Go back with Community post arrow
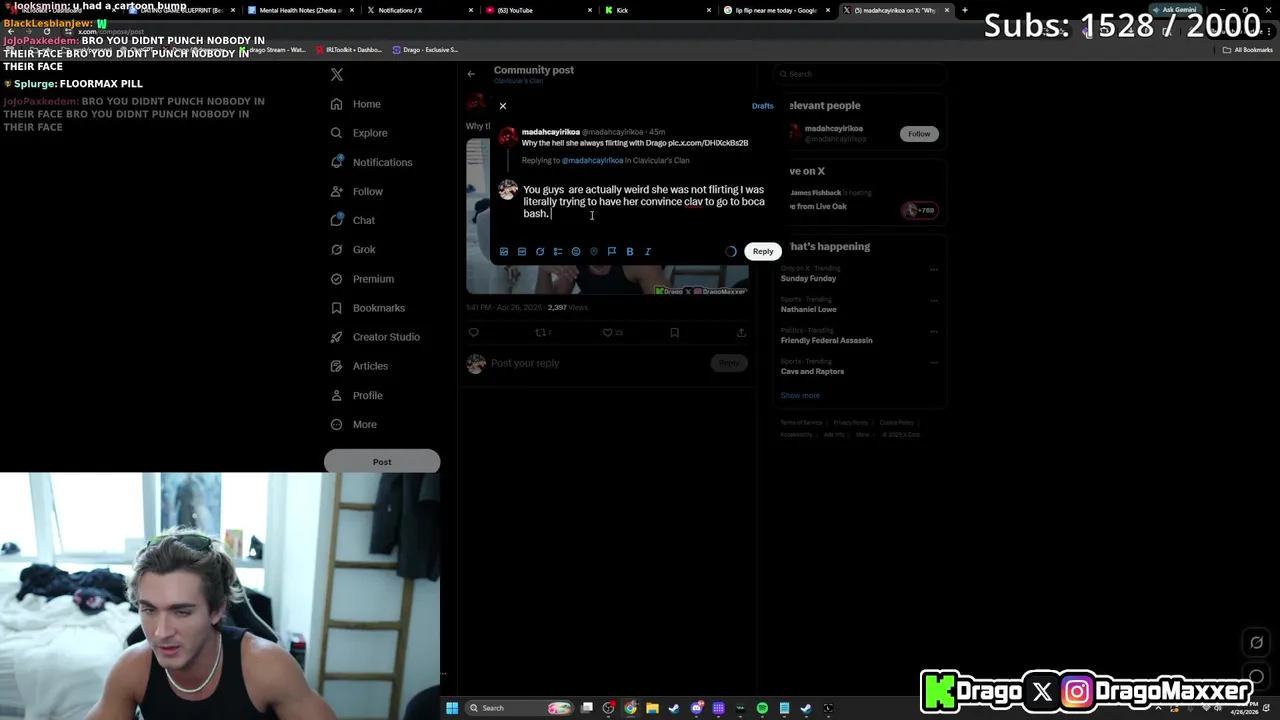This screenshot has height=720, width=1280. pos(471,73)
